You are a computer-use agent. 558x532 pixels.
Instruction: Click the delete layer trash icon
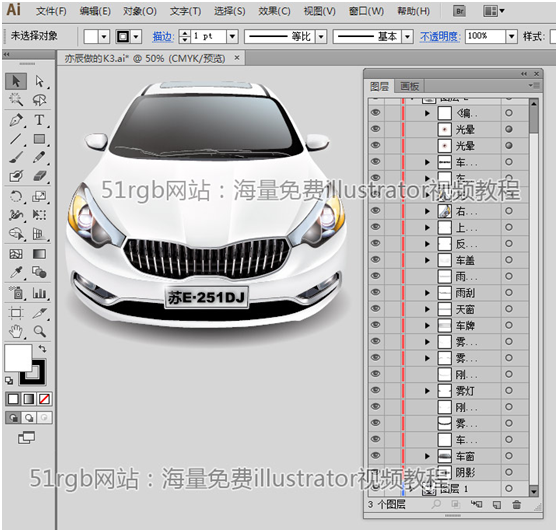(x=517, y=504)
